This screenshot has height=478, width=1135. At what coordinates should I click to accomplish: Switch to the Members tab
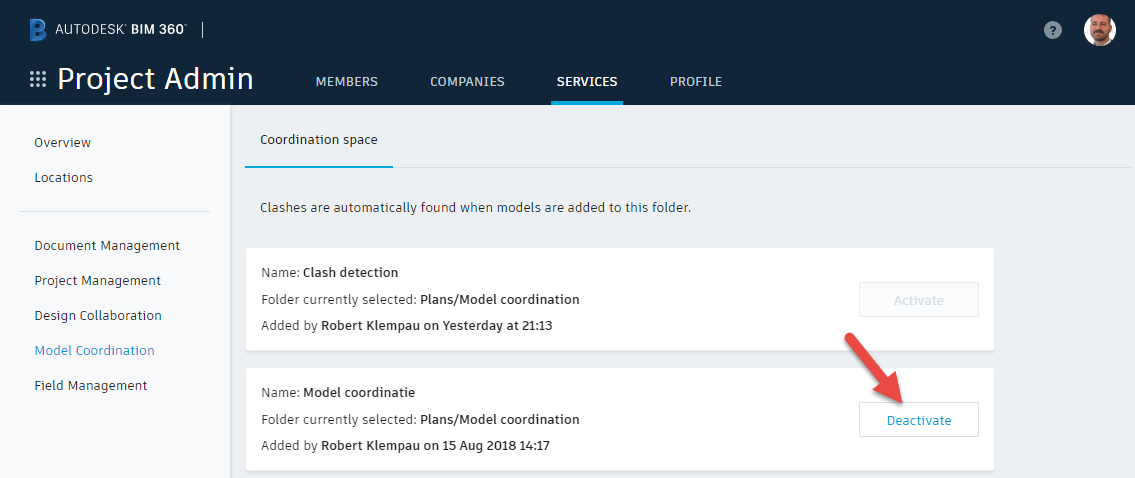(x=347, y=82)
